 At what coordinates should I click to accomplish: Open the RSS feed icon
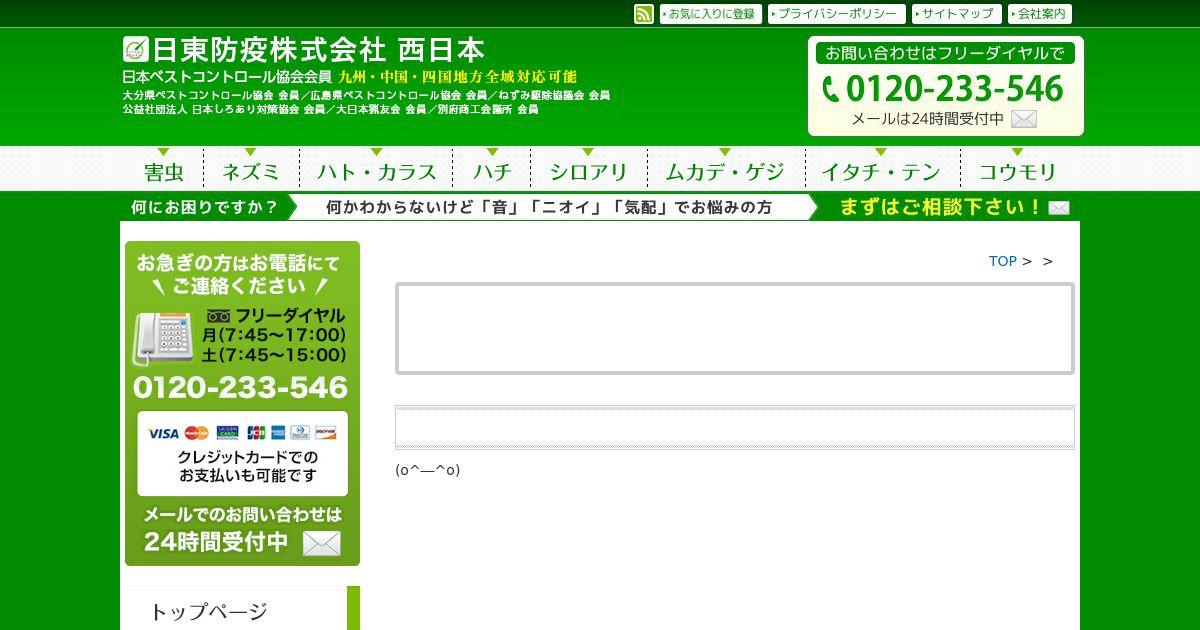[644, 14]
